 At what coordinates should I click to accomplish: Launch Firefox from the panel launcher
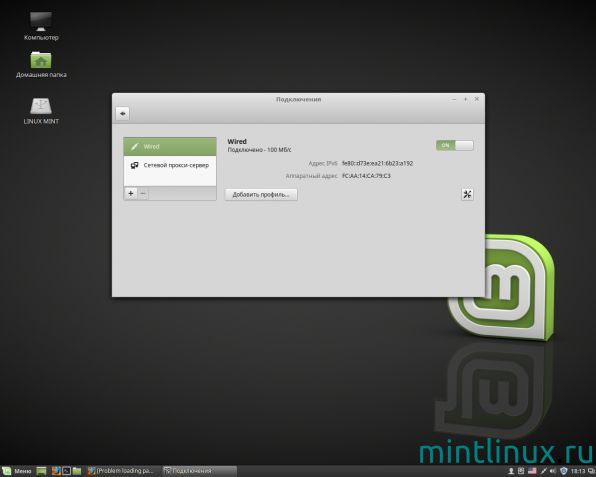[56, 471]
